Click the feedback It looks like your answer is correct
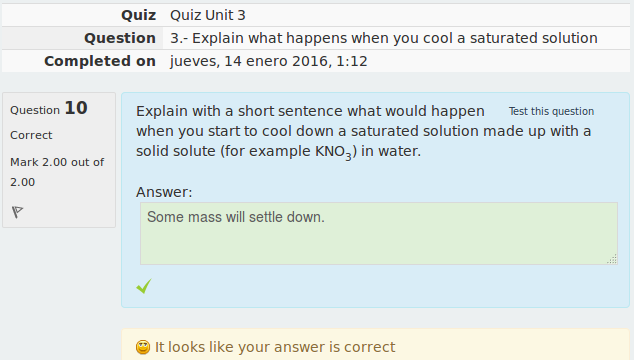634x360 pixels. tap(275, 347)
